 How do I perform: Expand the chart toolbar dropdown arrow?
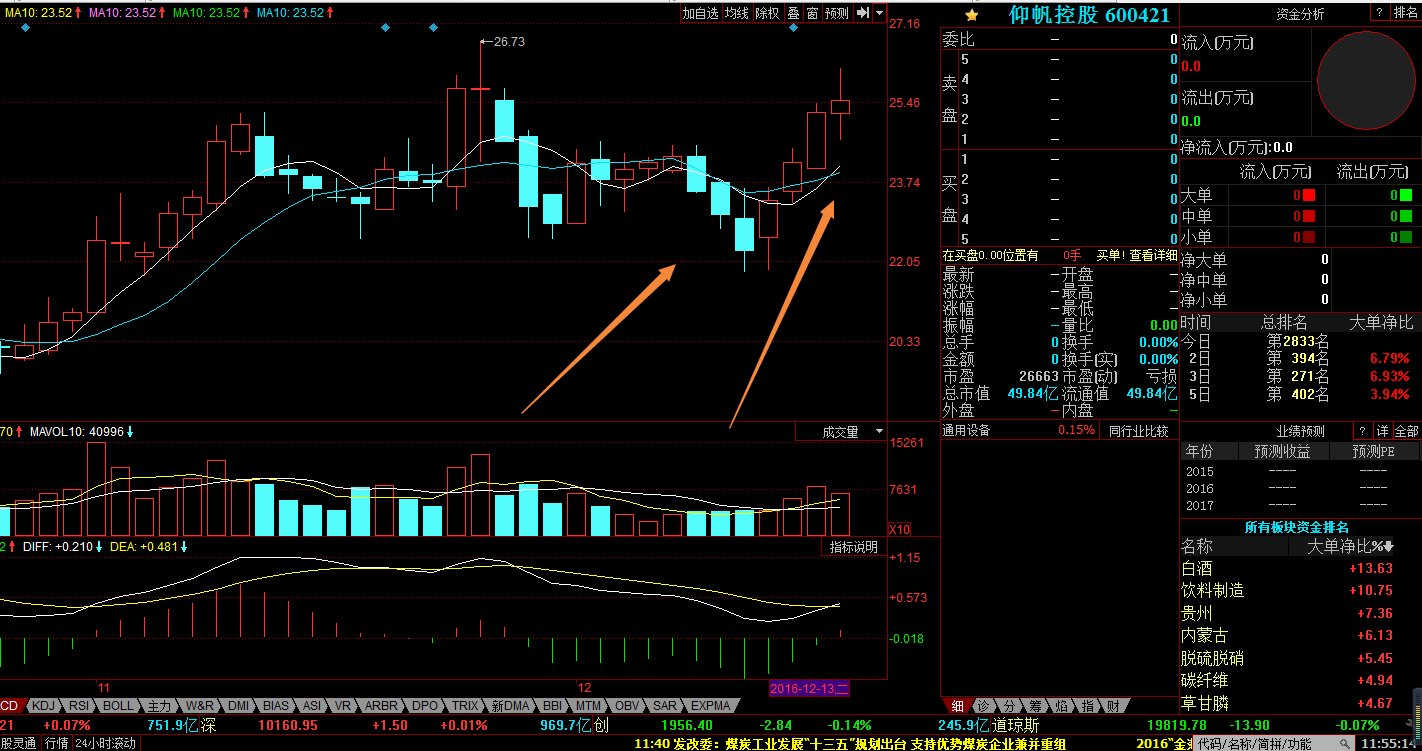pyautogui.click(x=879, y=13)
